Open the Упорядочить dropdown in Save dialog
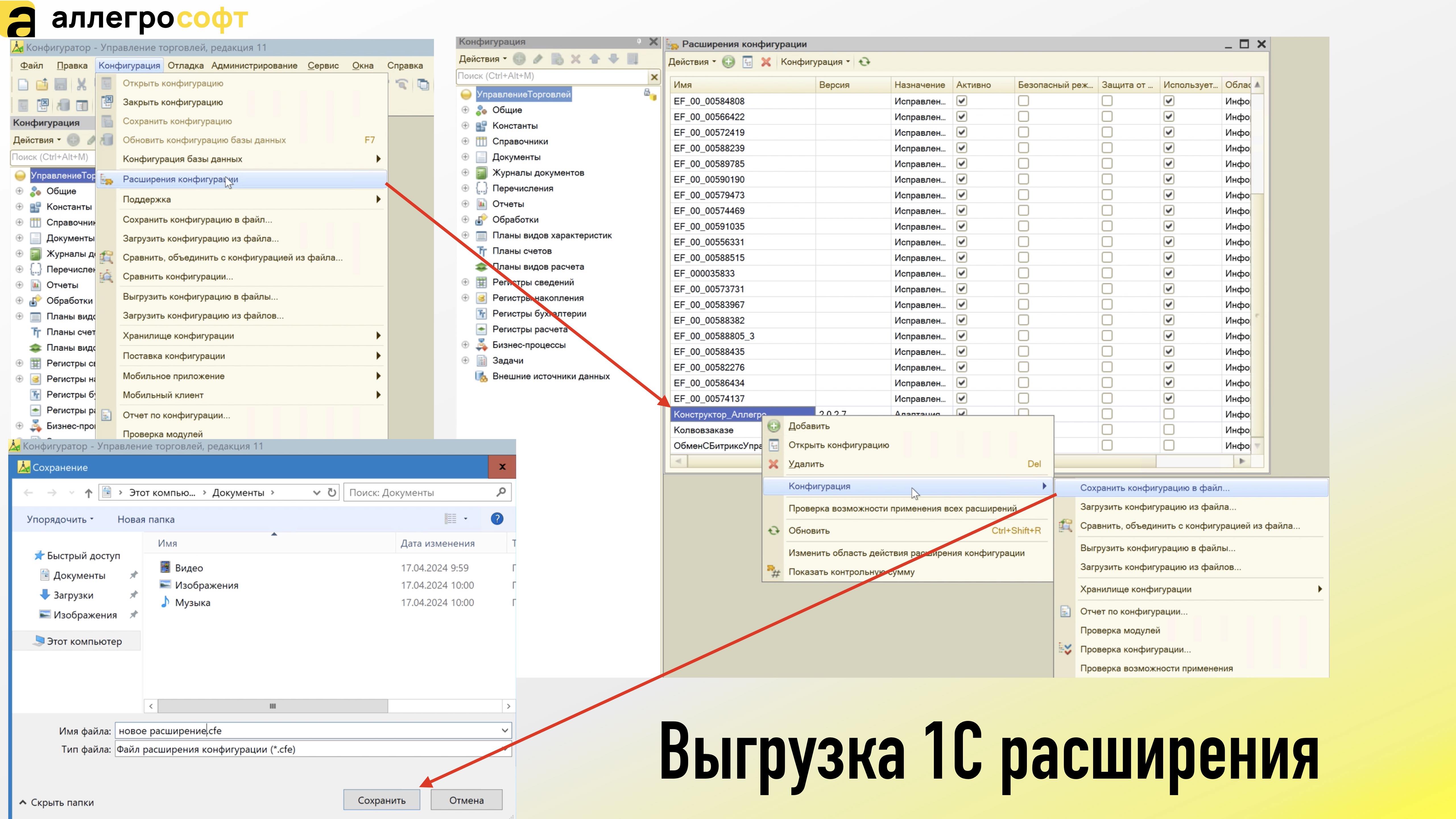1456x819 pixels. click(x=60, y=520)
